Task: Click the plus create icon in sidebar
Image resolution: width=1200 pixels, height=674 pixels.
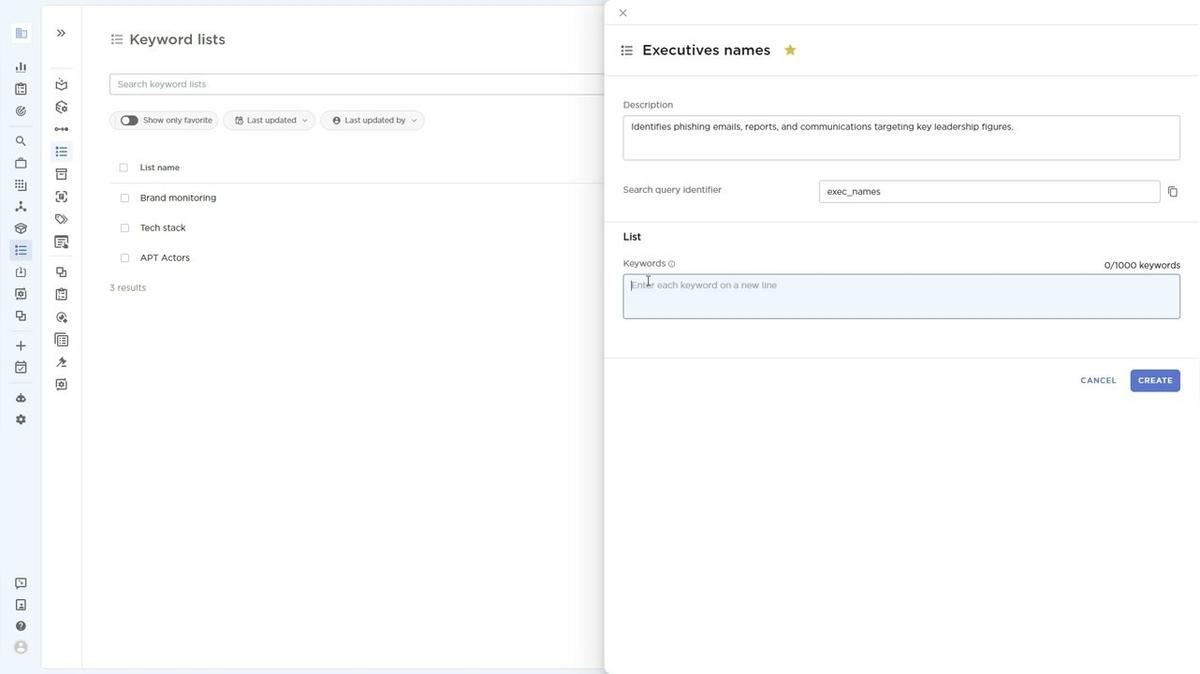Action: click(x=21, y=346)
